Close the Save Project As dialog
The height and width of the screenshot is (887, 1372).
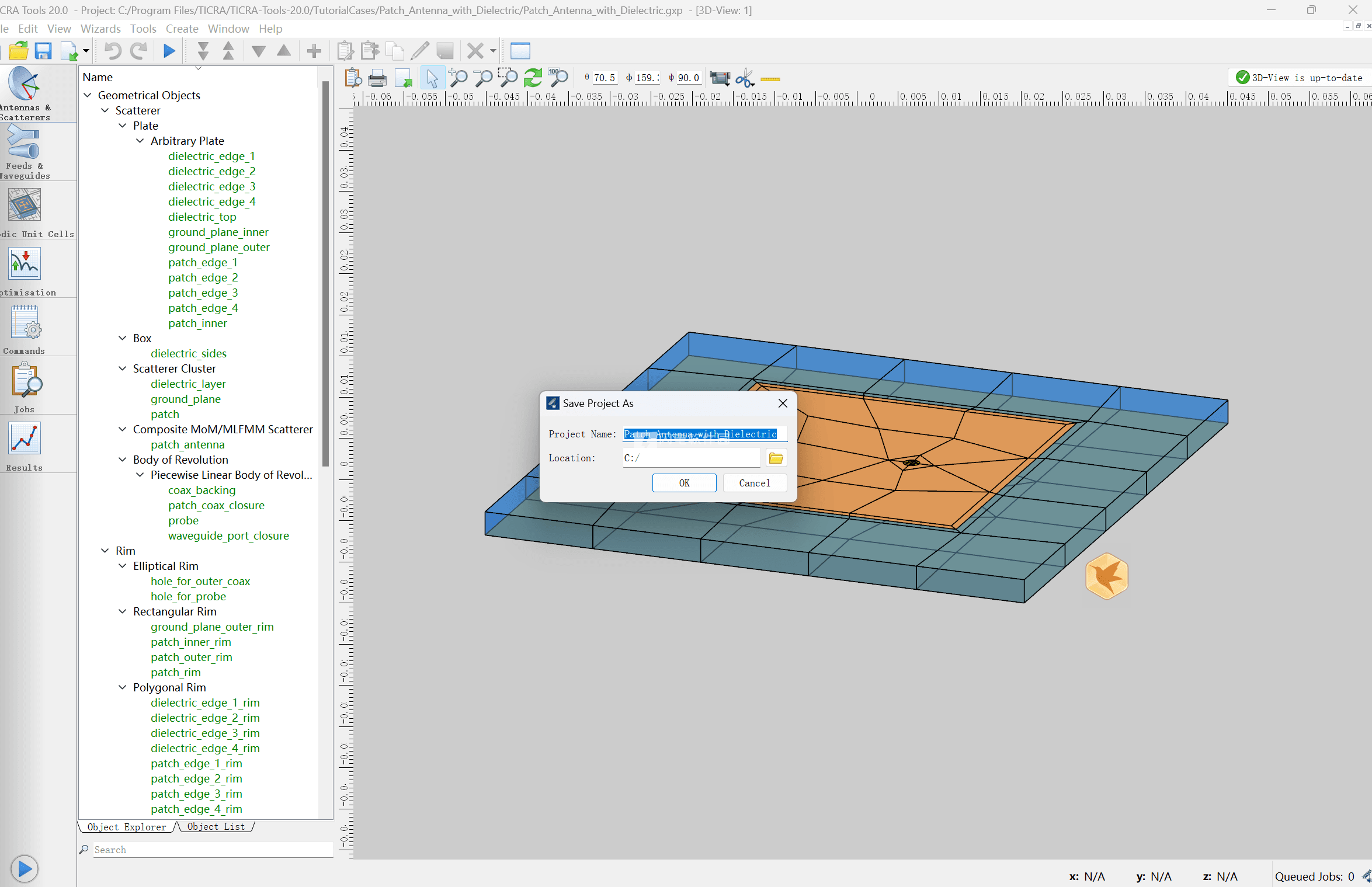point(783,404)
